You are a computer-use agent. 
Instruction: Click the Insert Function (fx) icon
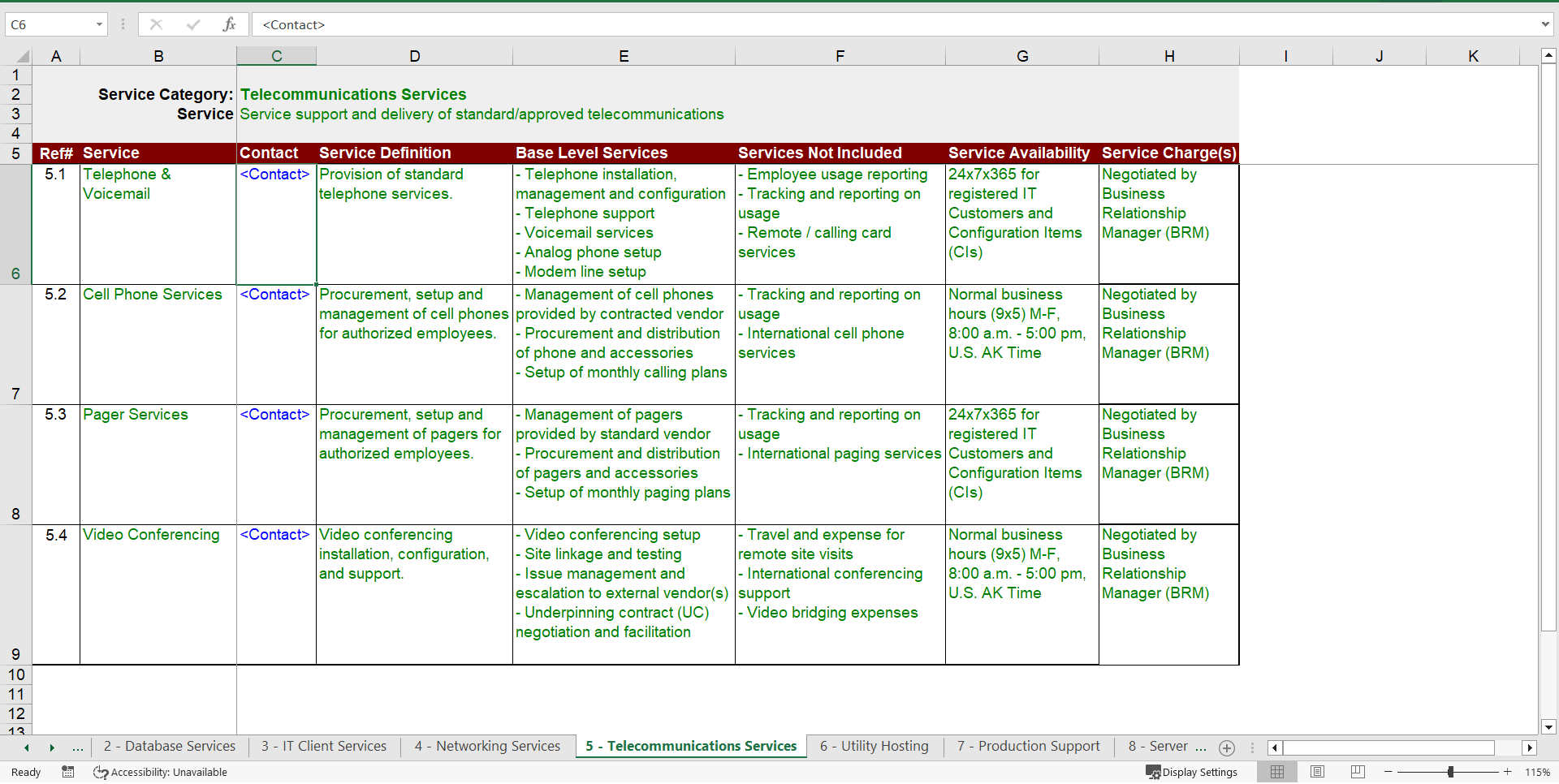point(230,24)
